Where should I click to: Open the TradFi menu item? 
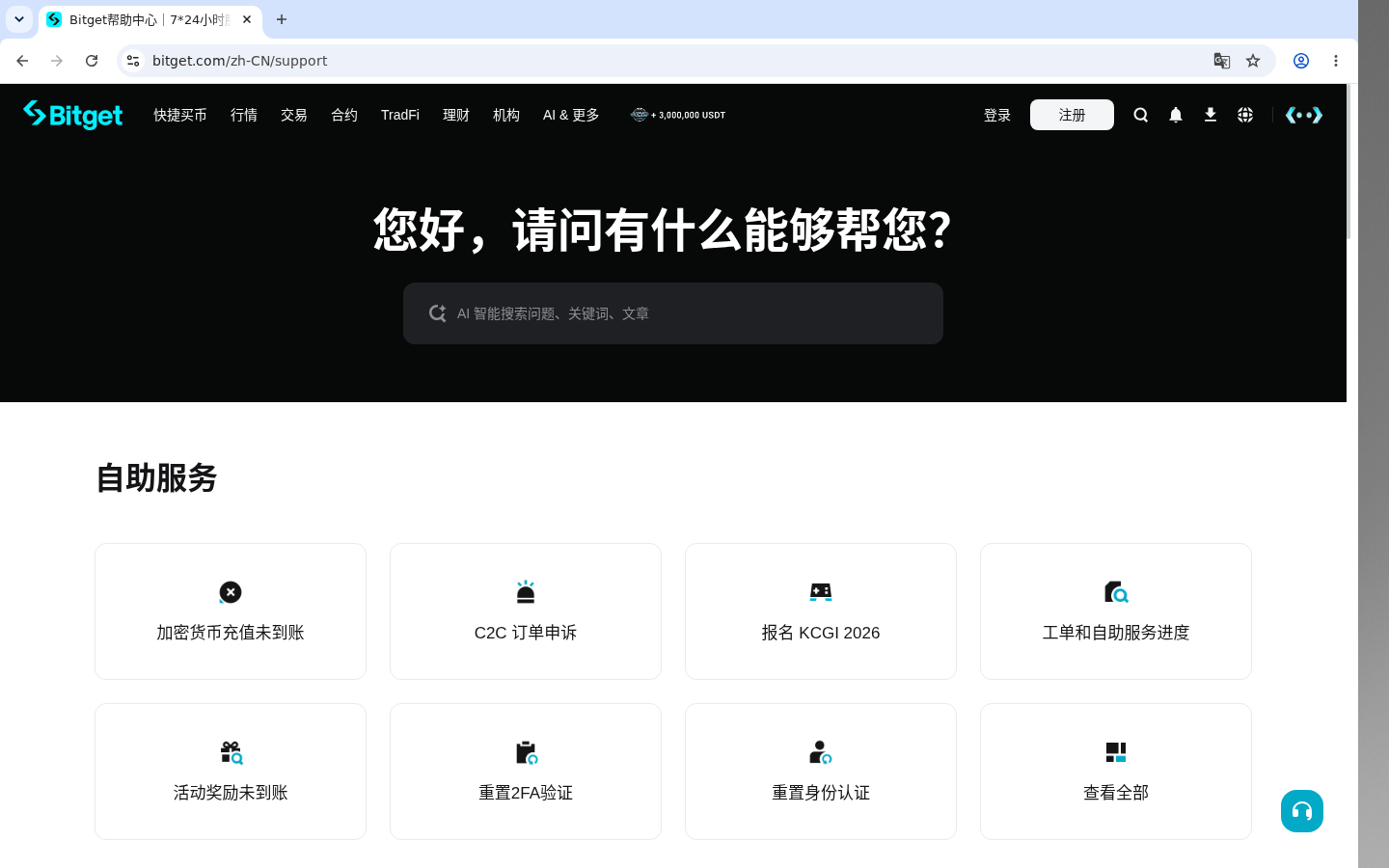pos(400,115)
